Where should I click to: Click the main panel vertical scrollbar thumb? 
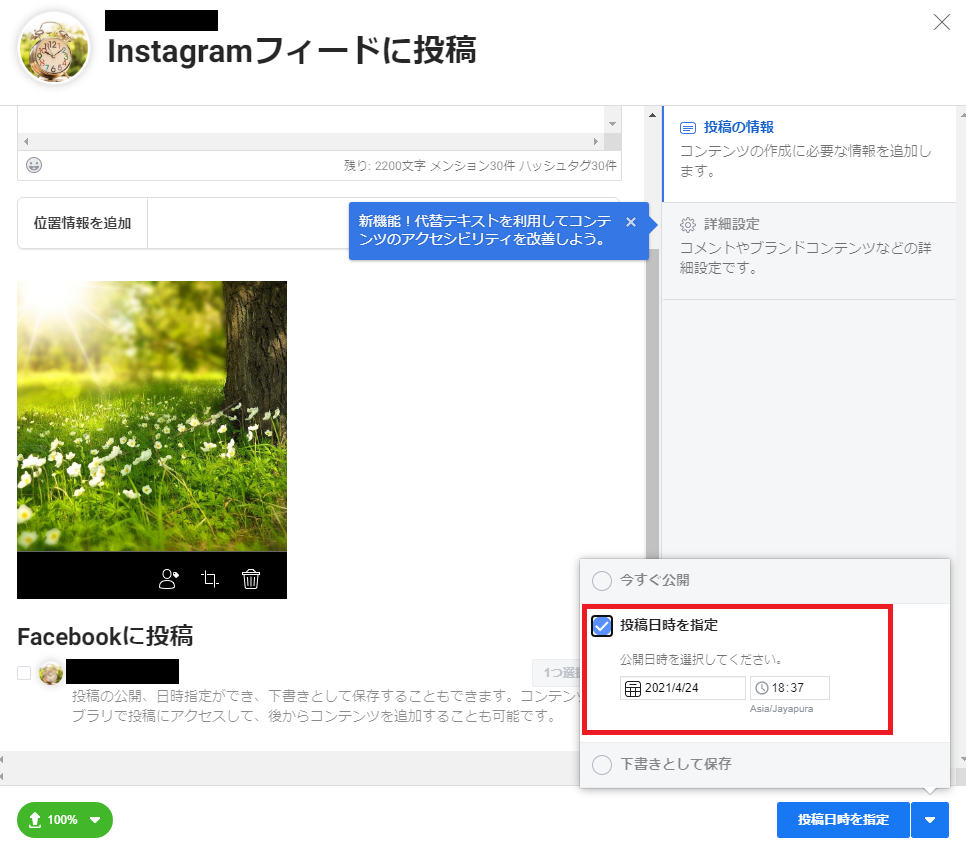point(652,404)
